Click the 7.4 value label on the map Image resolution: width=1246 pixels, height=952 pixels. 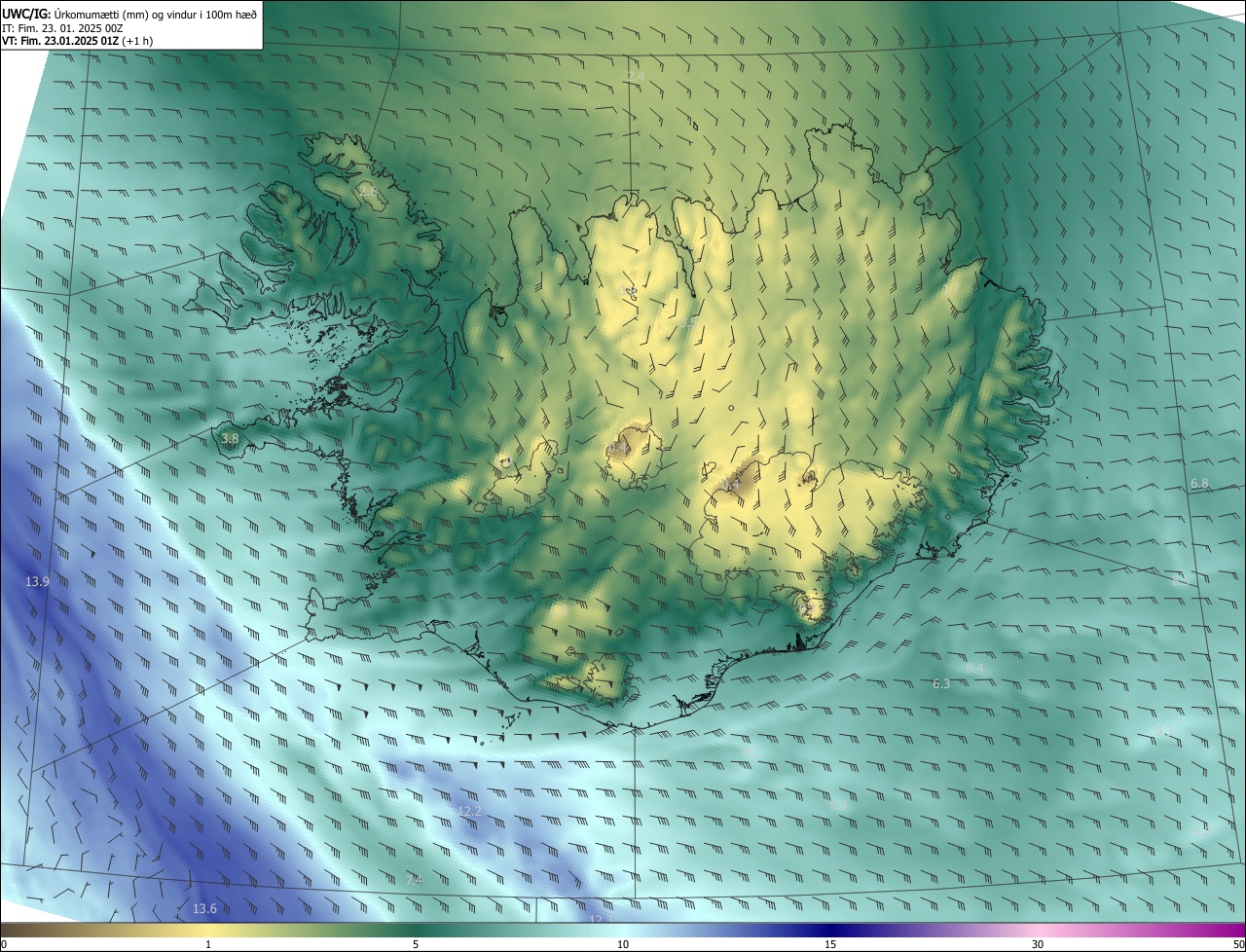pyautogui.click(x=414, y=880)
